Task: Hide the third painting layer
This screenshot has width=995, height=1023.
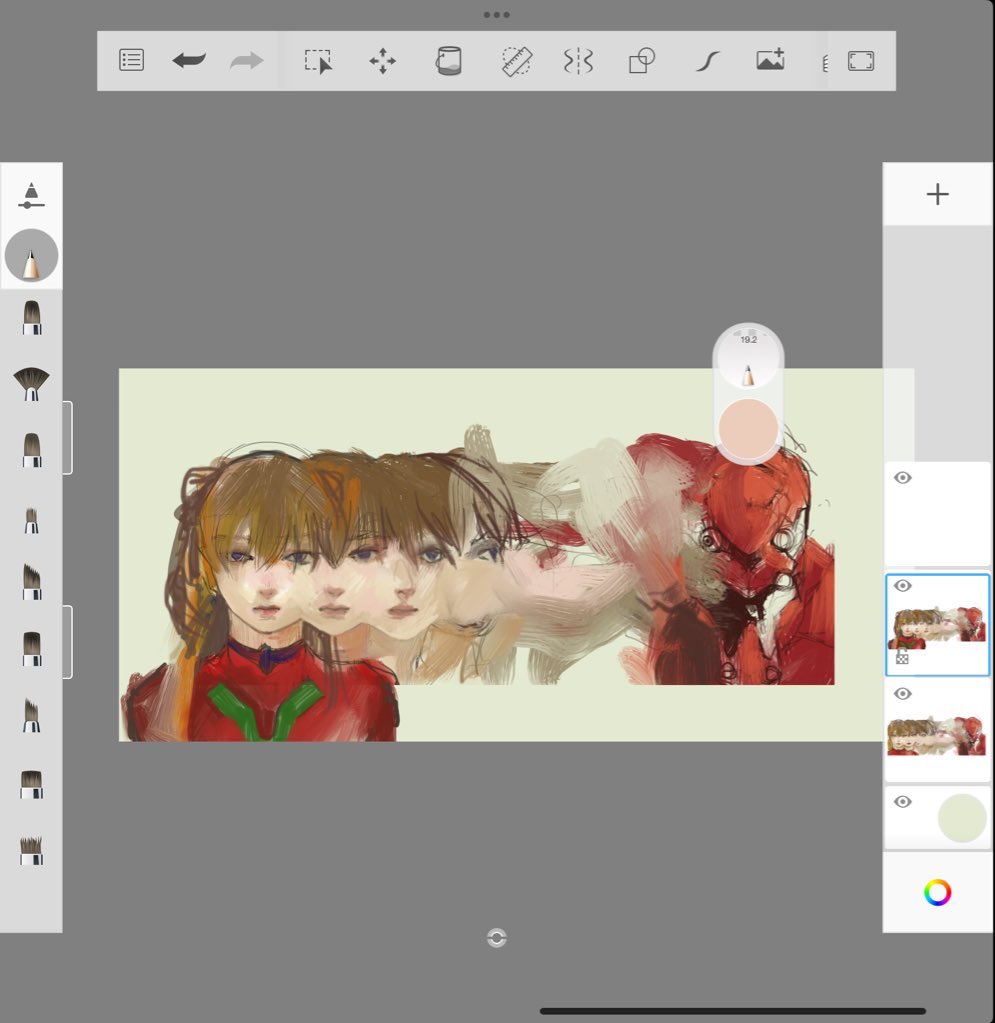Action: 902,694
